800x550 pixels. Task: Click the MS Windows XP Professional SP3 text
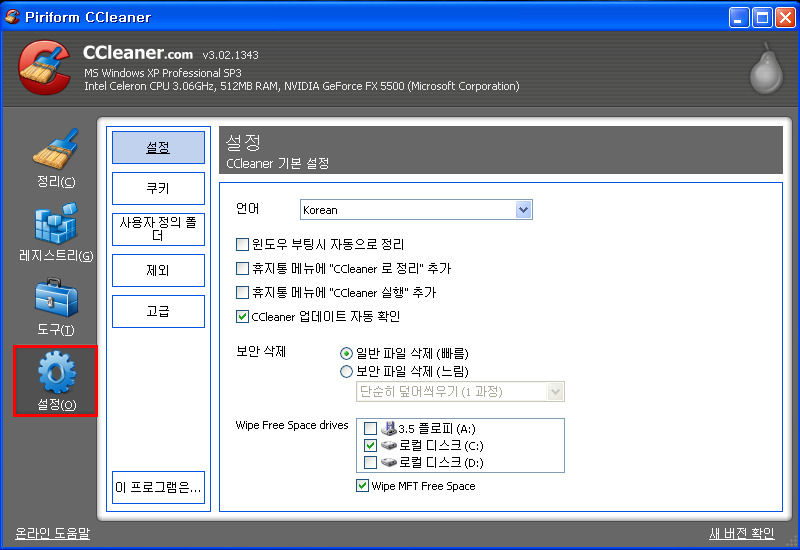coord(163,73)
